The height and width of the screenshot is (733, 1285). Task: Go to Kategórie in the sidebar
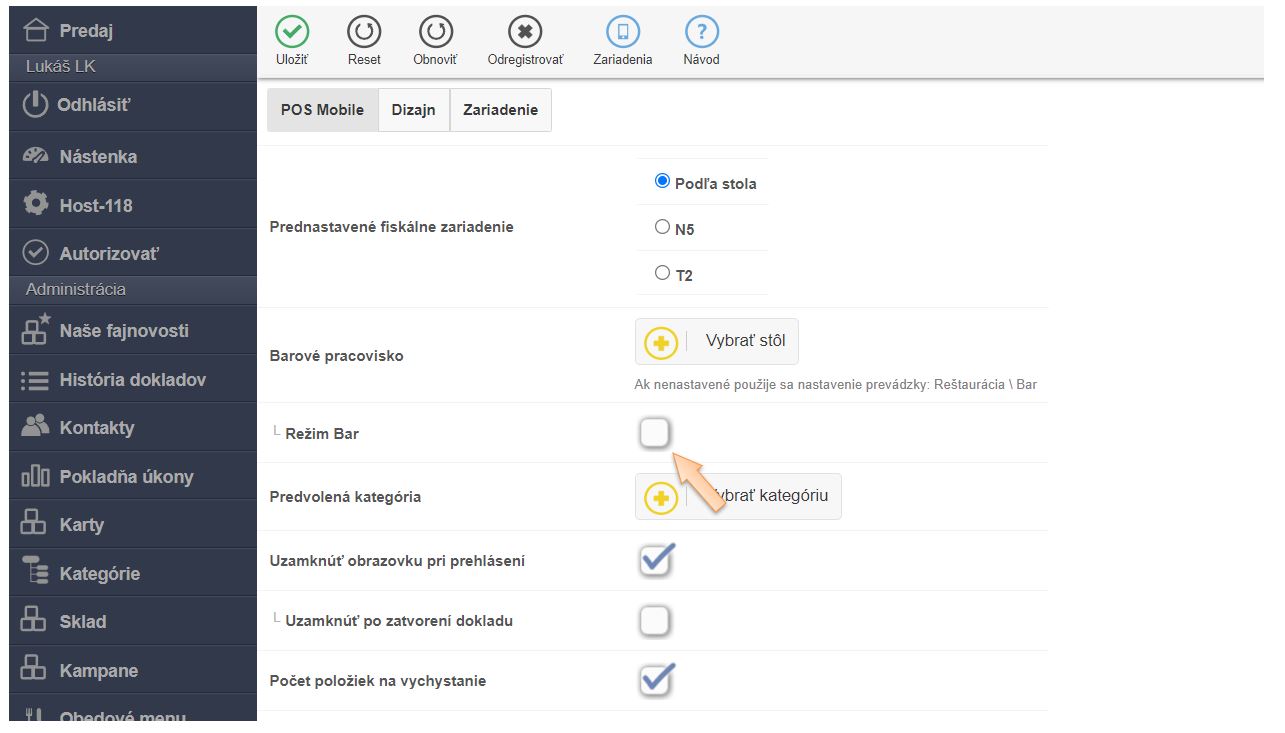[x=99, y=574]
